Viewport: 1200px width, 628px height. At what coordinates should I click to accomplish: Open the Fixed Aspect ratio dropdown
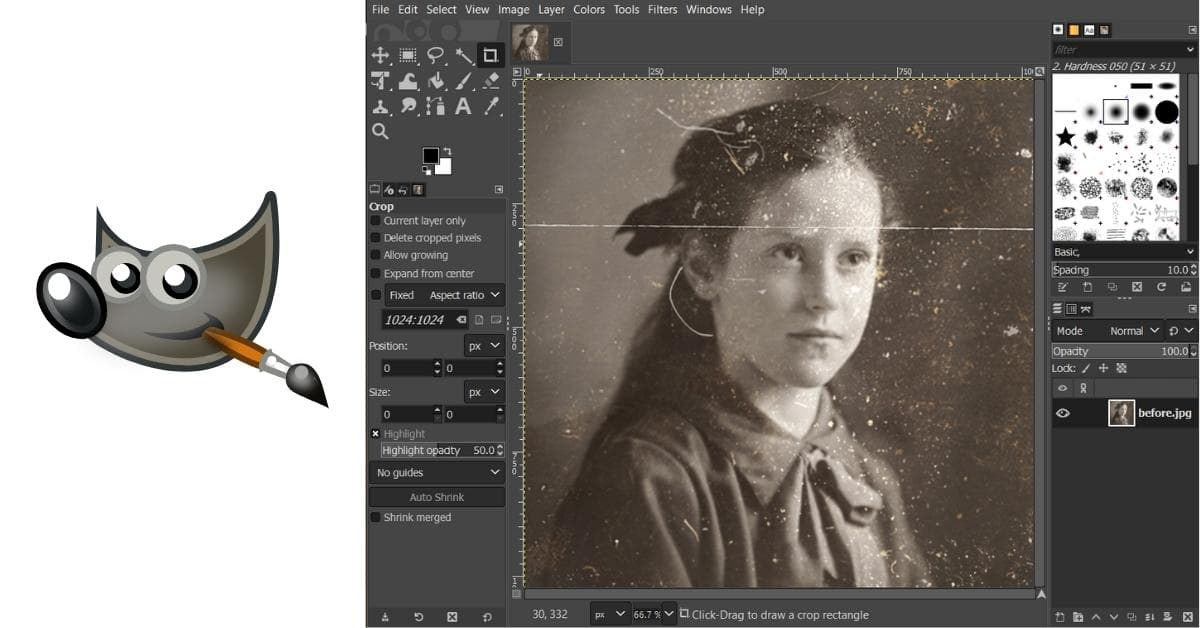444,295
